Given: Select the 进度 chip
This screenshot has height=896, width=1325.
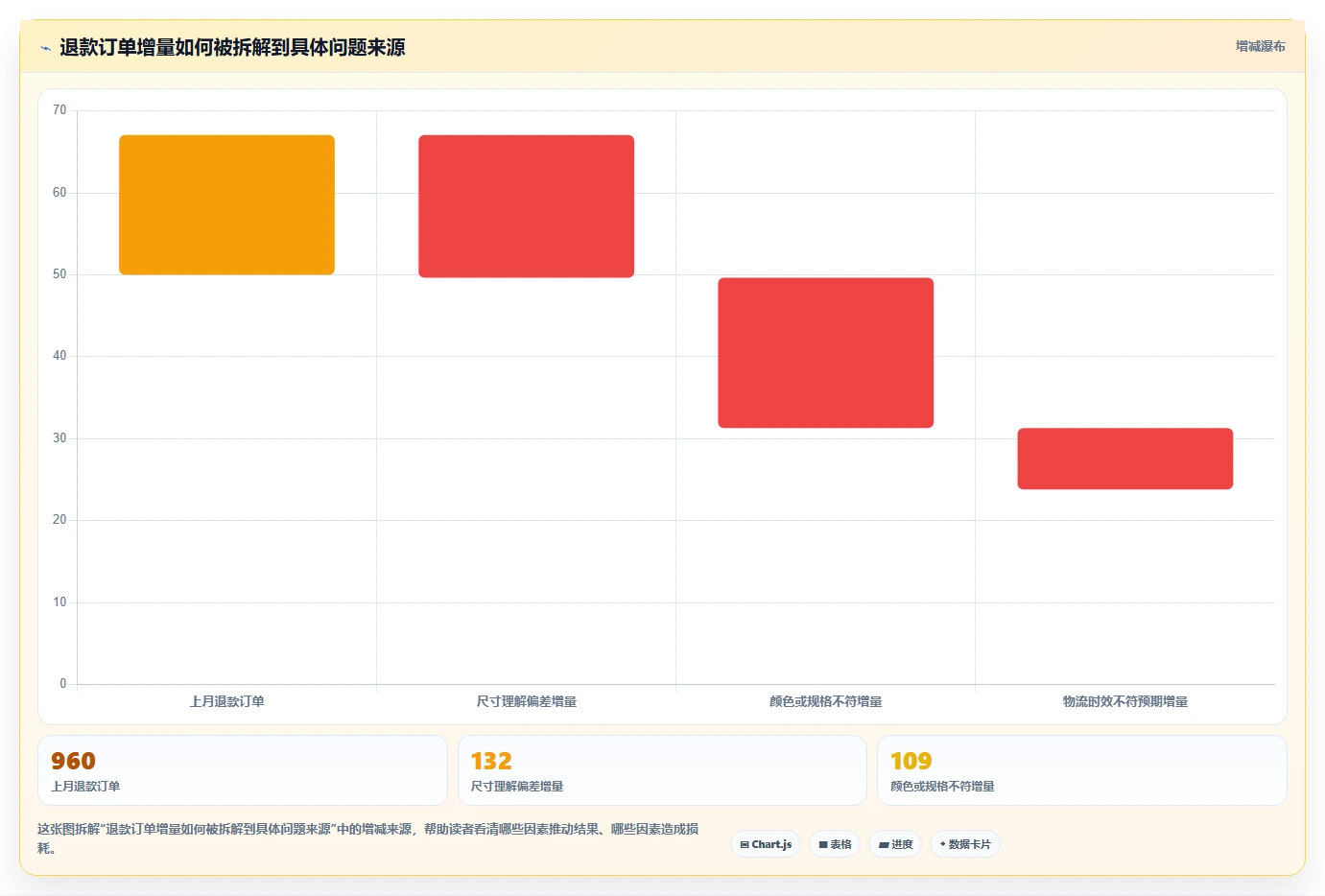Looking at the screenshot, I should pyautogui.click(x=895, y=844).
